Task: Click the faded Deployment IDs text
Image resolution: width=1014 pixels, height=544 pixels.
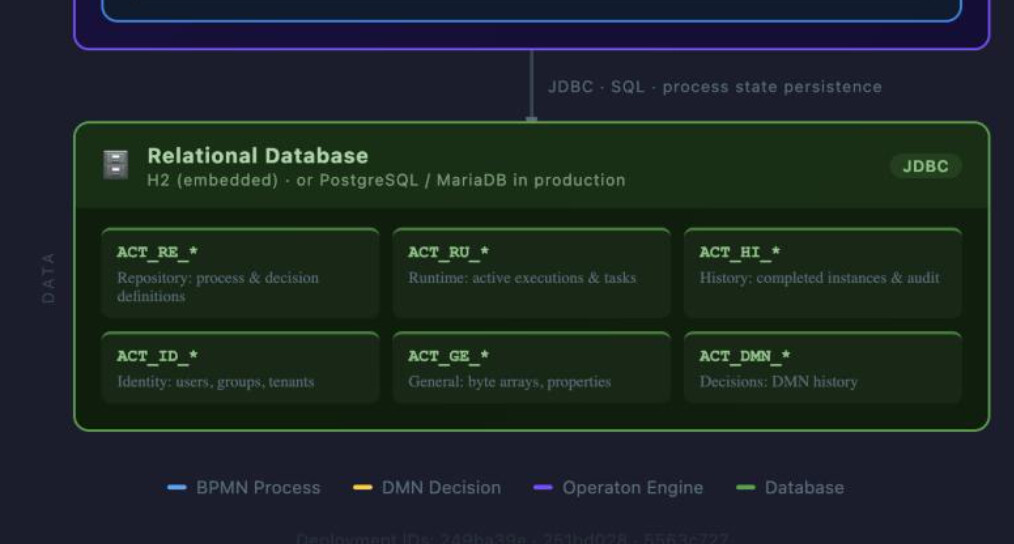Action: pyautogui.click(x=512, y=539)
